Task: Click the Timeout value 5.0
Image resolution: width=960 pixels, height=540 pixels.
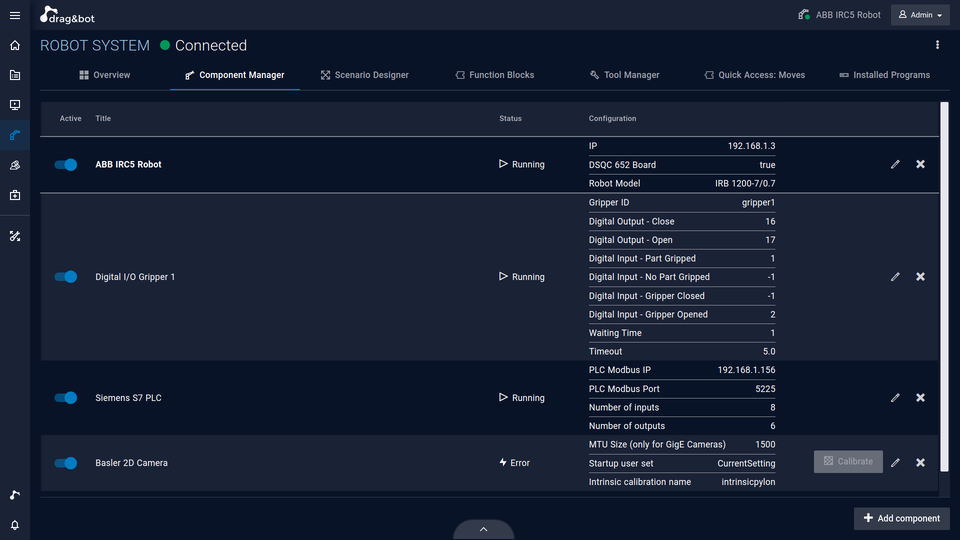Action: (769, 351)
